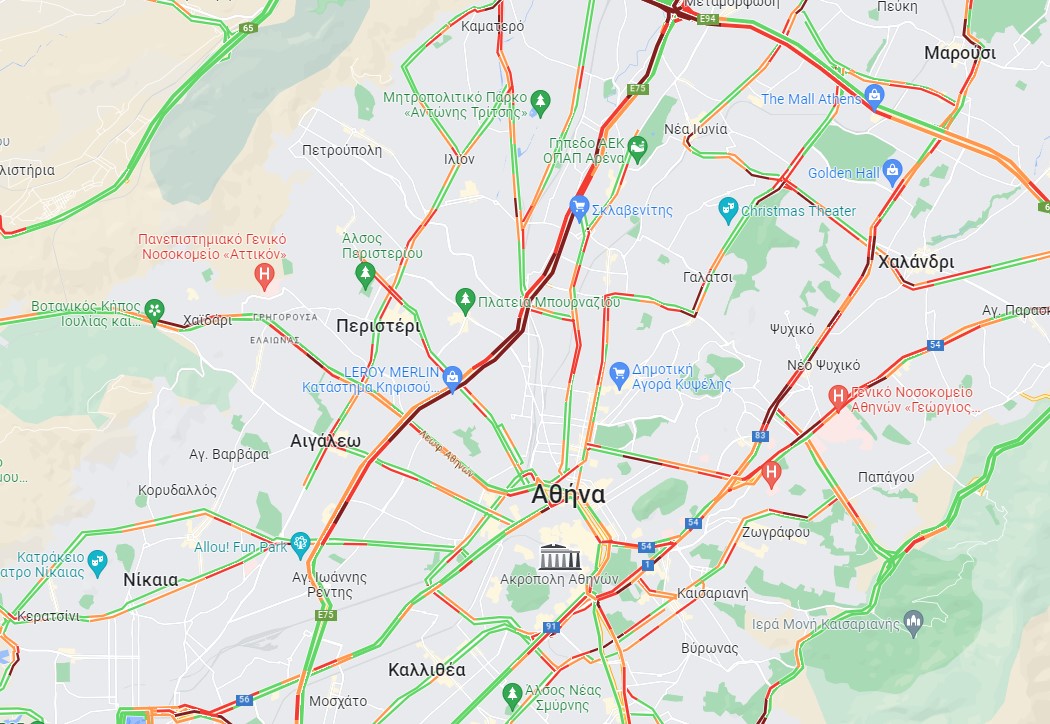The image size is (1050, 724).
Task: Click the Αττικόν hospital H marker
Action: 265,275
